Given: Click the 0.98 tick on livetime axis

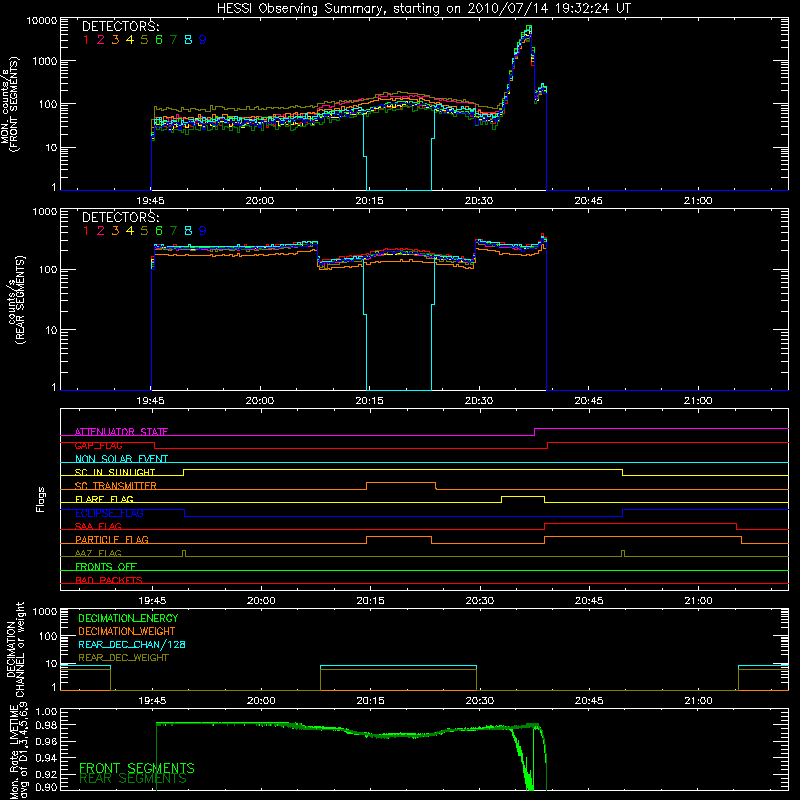Looking at the screenshot, I should click(46, 725).
